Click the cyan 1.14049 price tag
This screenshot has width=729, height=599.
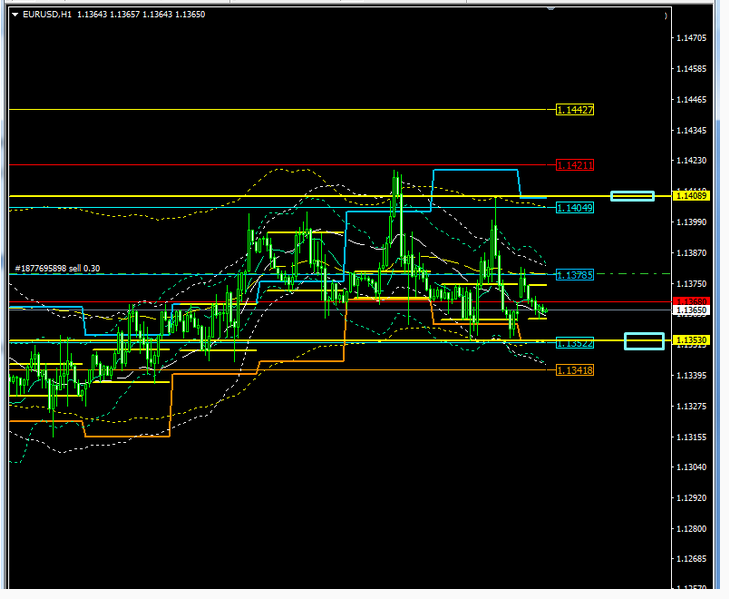575,207
